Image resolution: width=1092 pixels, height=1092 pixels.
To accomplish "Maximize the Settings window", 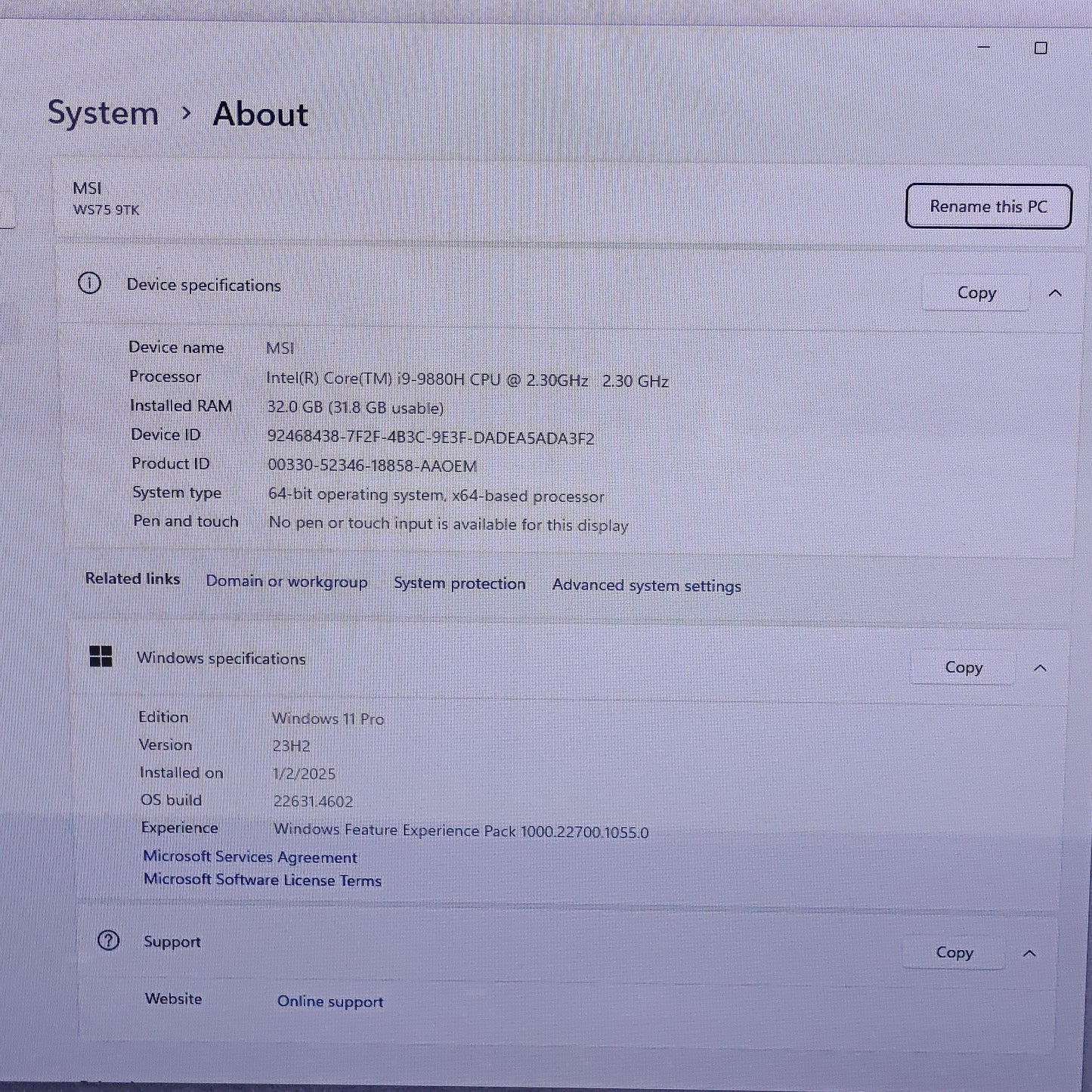I will [1041, 48].
